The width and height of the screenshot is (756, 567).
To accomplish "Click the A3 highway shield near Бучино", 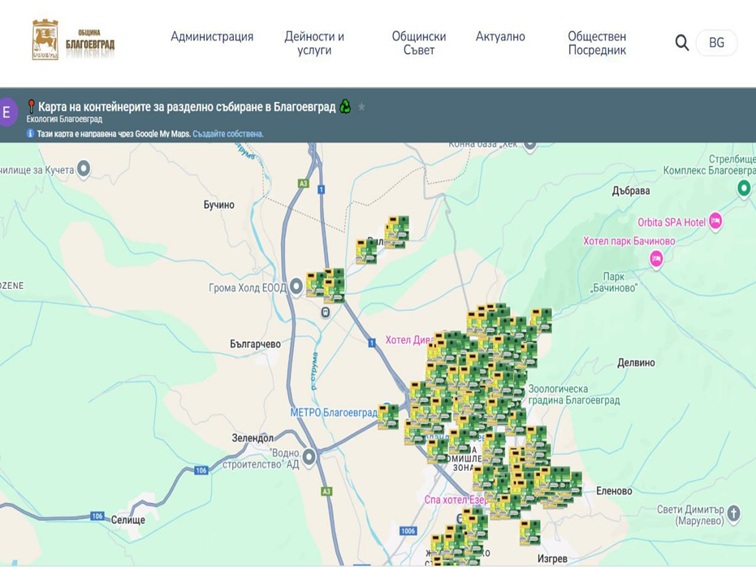I will (303, 183).
